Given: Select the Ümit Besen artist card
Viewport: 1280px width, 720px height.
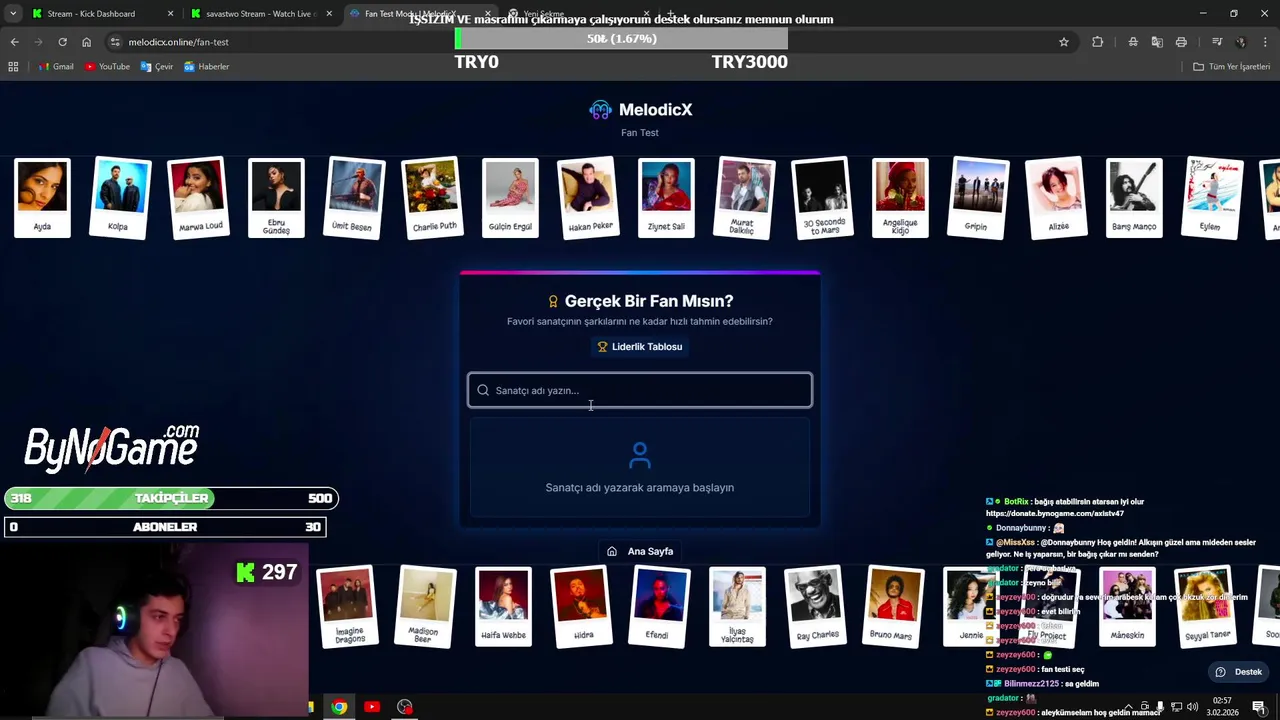Looking at the screenshot, I should pyautogui.click(x=354, y=198).
